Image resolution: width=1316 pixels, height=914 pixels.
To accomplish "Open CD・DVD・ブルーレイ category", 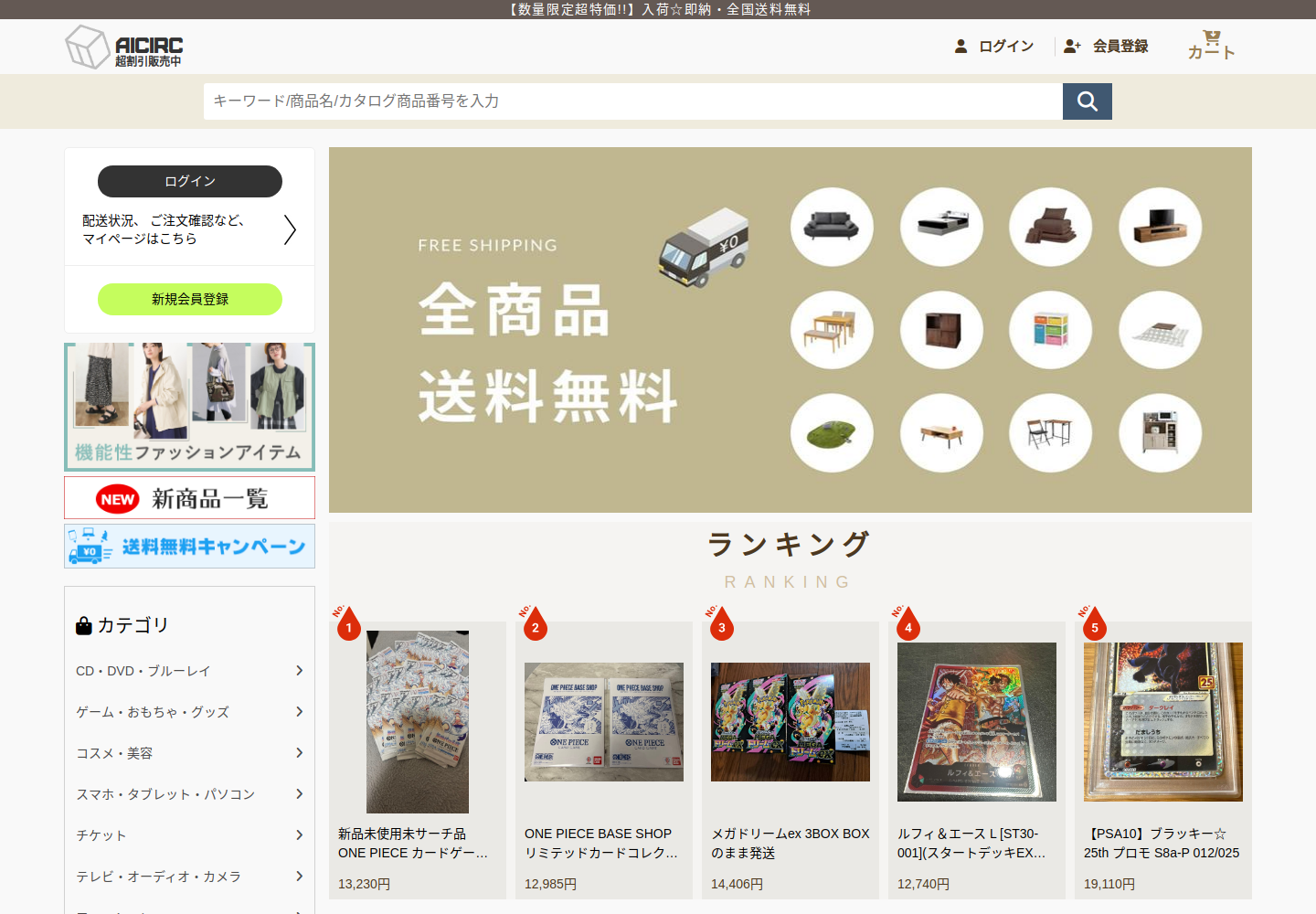I will click(x=143, y=671).
